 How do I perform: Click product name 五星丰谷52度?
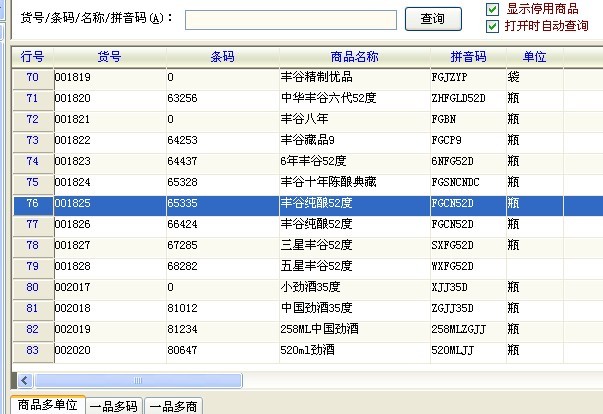coord(316,266)
